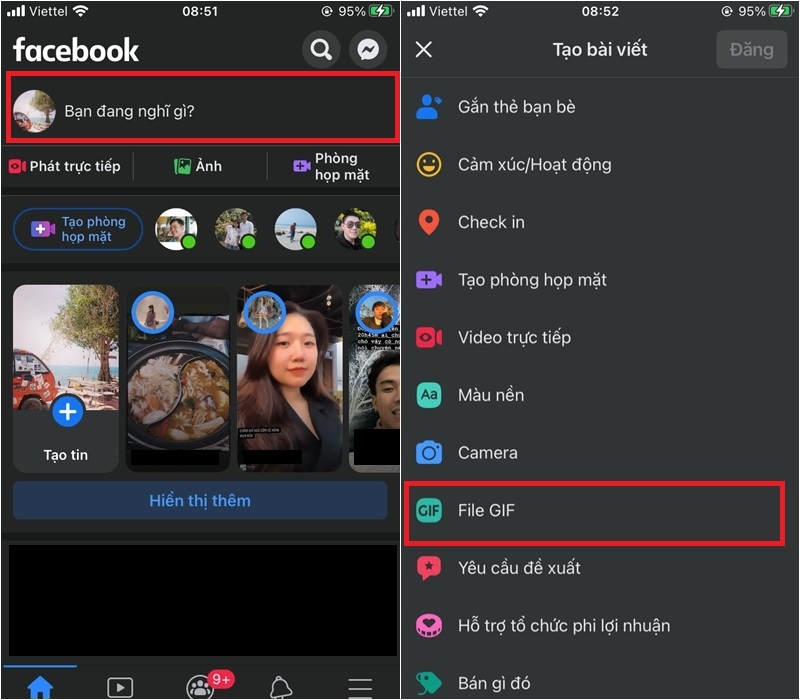Image resolution: width=800 pixels, height=700 pixels.
Task: Open Messenger via the messenger icon
Action: pyautogui.click(x=368, y=49)
